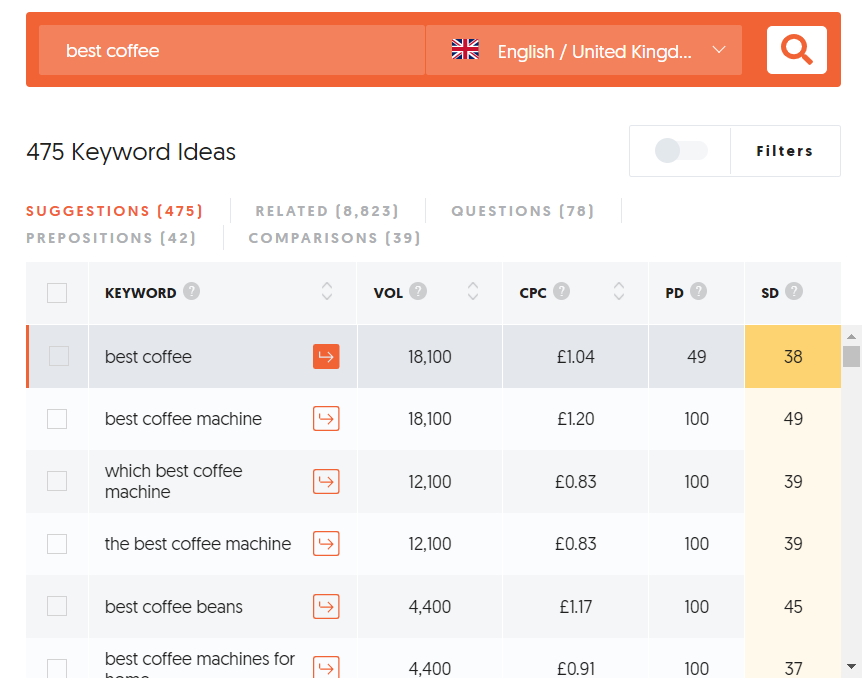Tick checkbox for best coffee machine row
Image resolution: width=866 pixels, height=681 pixels.
57,419
